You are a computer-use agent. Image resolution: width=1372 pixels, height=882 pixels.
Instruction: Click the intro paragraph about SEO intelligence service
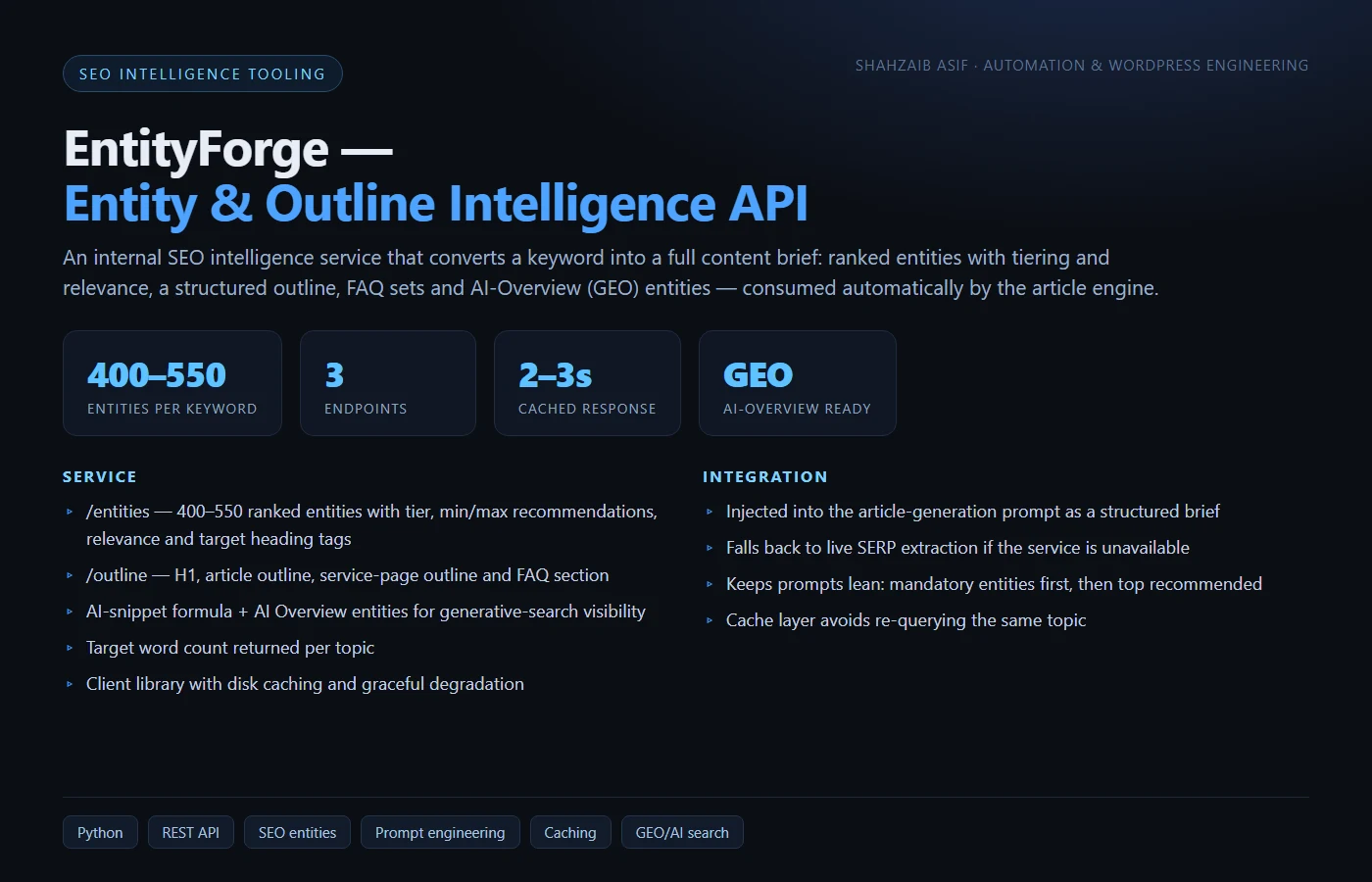611,272
